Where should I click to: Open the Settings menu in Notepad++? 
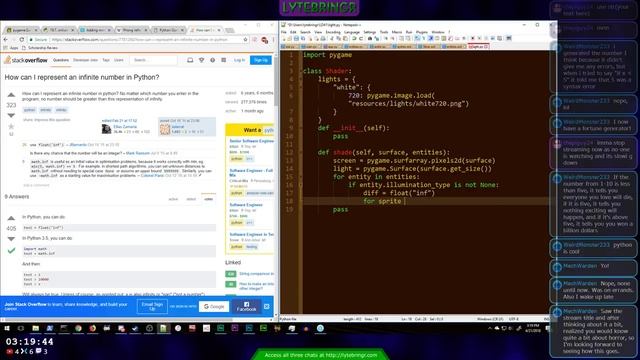[x=369, y=32]
